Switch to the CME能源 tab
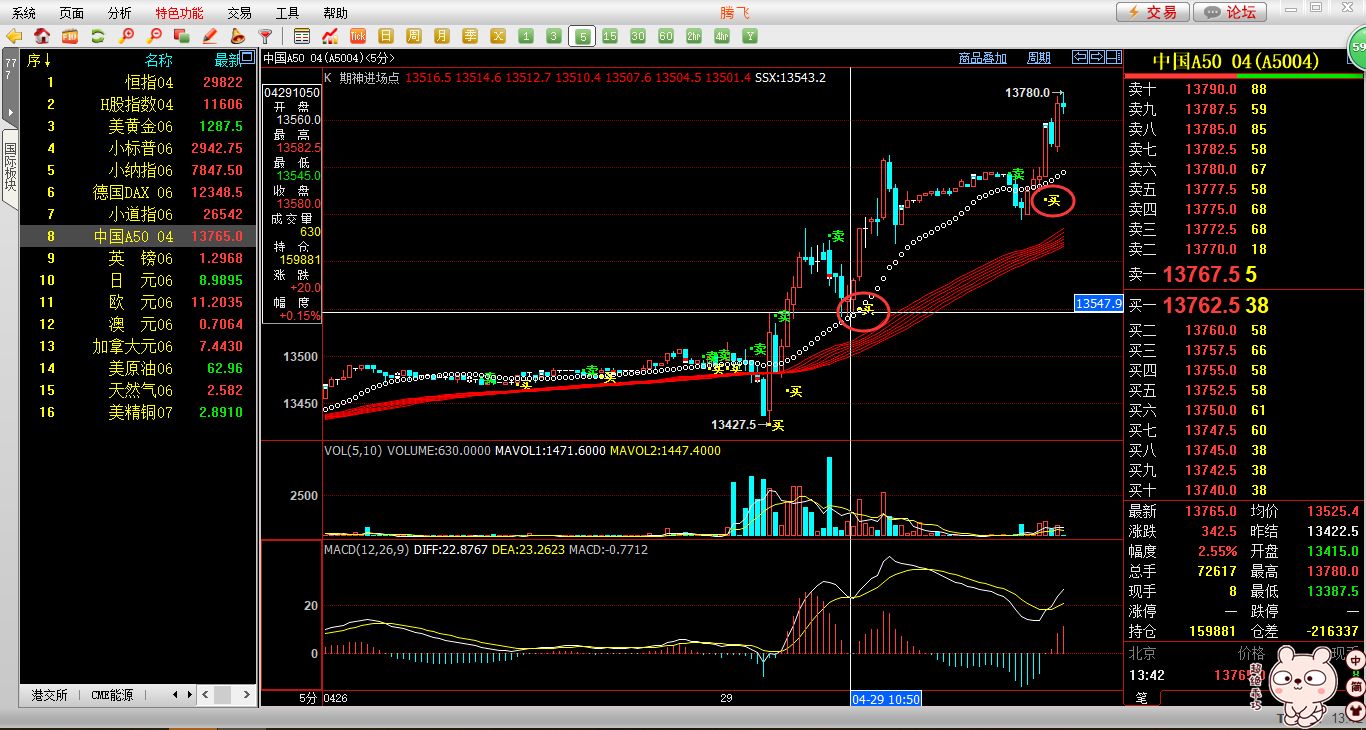The width and height of the screenshot is (1366, 730). coord(112,695)
